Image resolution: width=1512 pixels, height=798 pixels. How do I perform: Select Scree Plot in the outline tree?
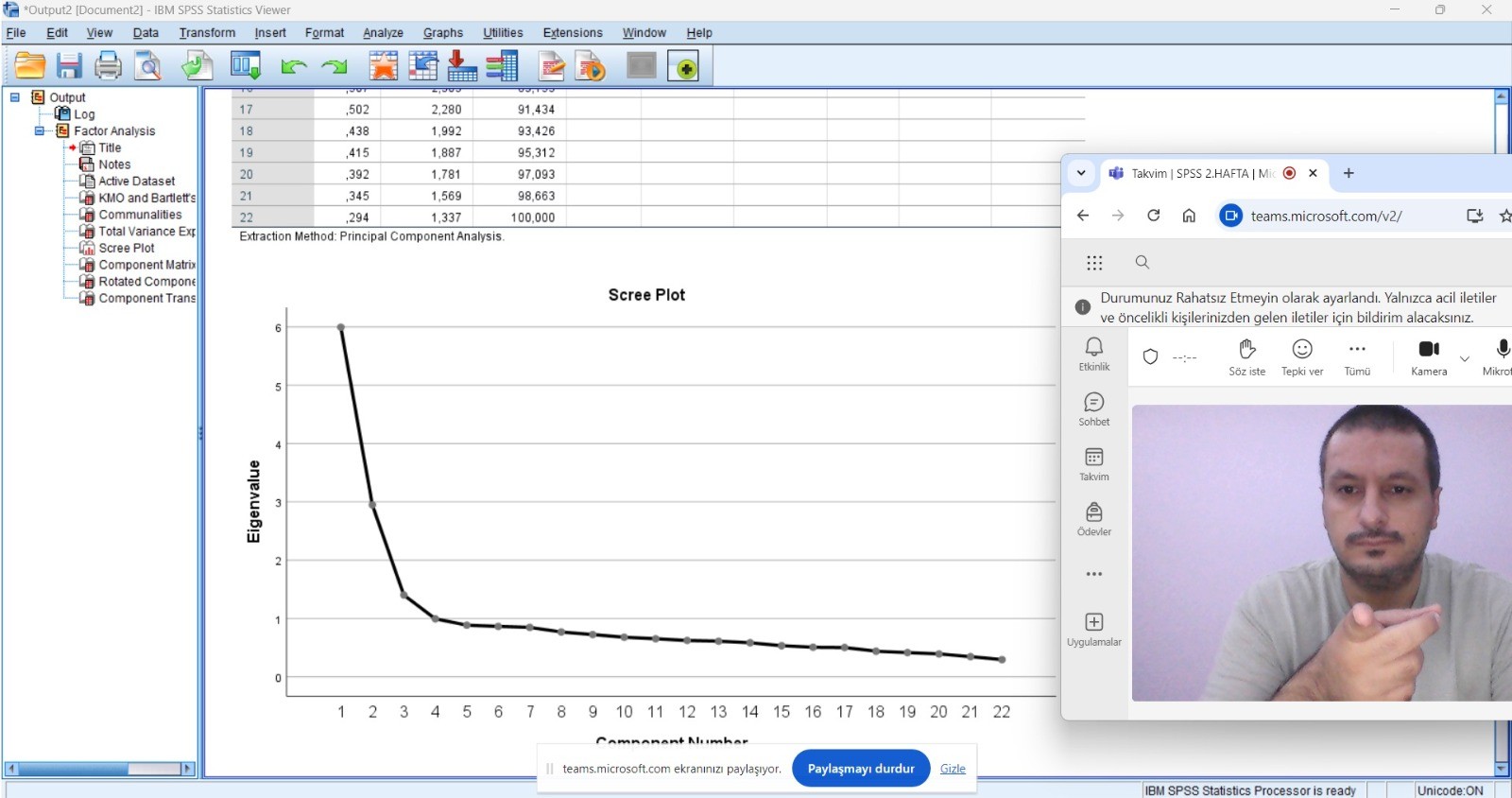pyautogui.click(x=127, y=248)
